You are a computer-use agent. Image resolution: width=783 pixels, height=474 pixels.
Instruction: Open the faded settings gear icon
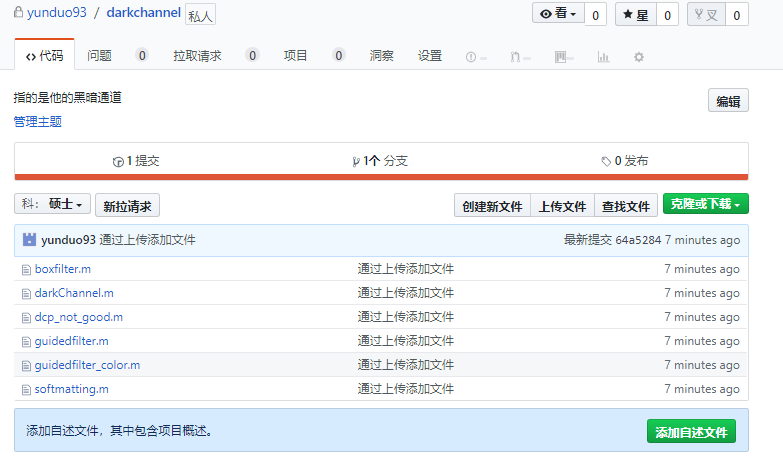click(x=639, y=57)
